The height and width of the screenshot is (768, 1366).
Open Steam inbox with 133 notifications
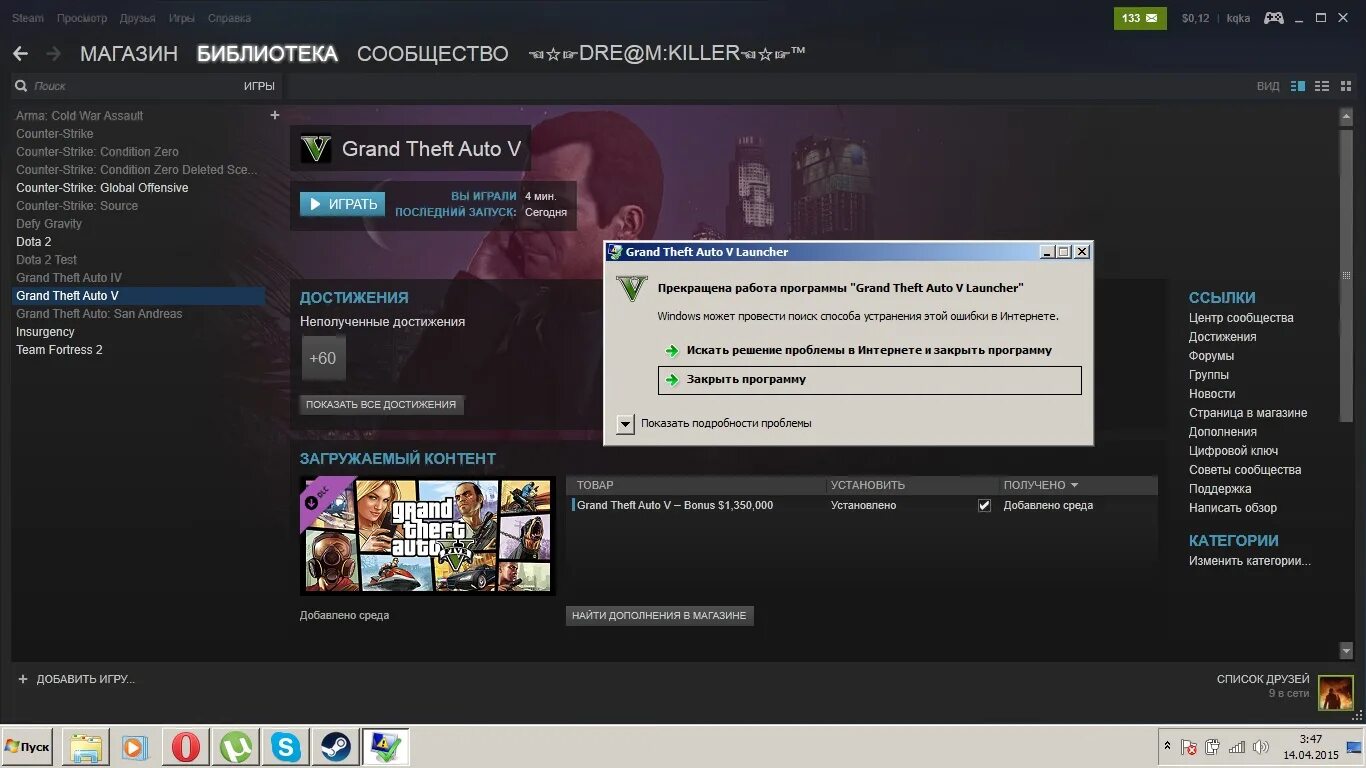click(1140, 18)
